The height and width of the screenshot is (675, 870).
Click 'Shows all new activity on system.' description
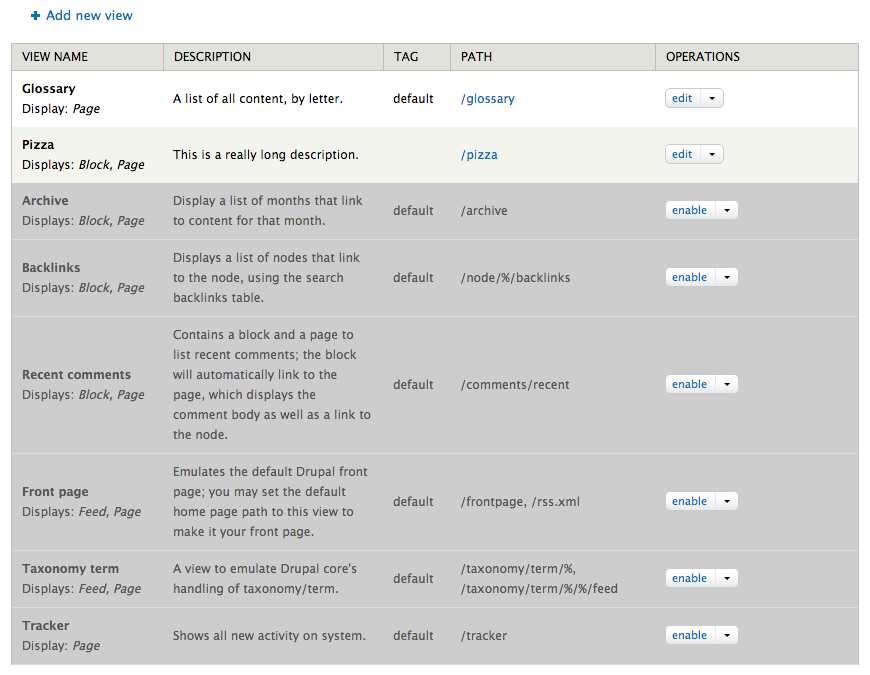[269, 636]
